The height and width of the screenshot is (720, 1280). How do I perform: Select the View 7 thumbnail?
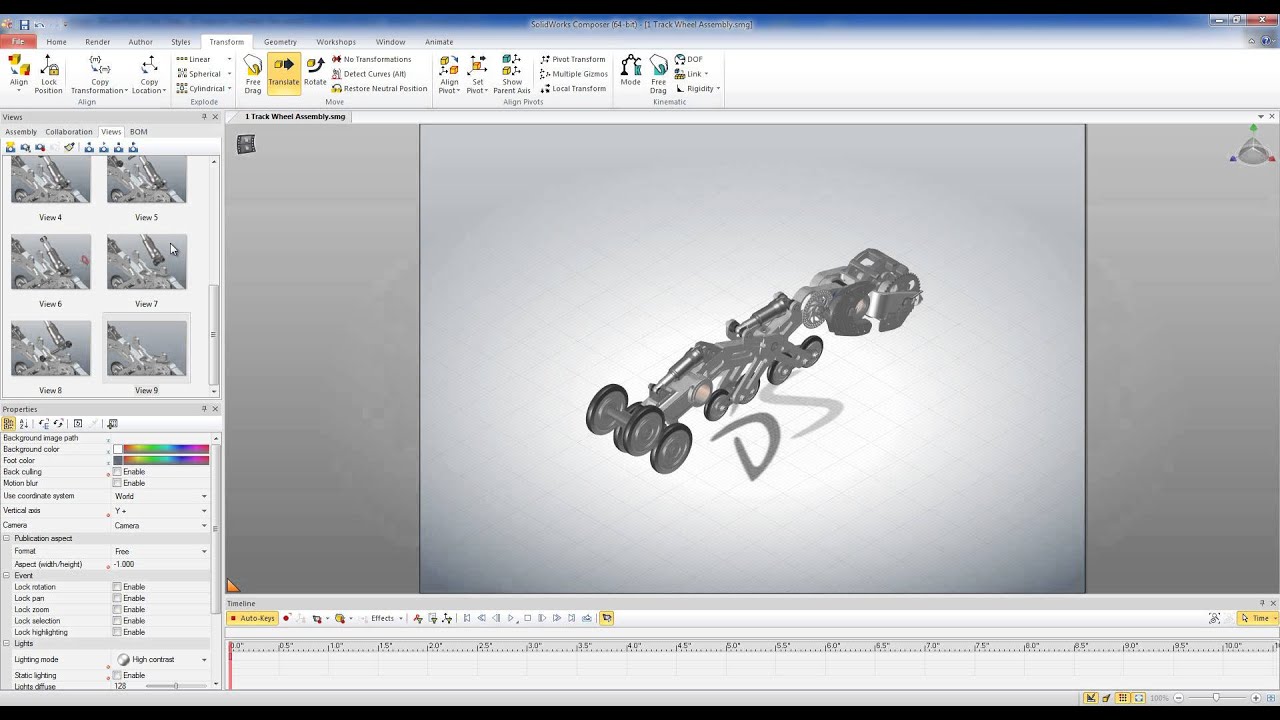[x=146, y=262]
